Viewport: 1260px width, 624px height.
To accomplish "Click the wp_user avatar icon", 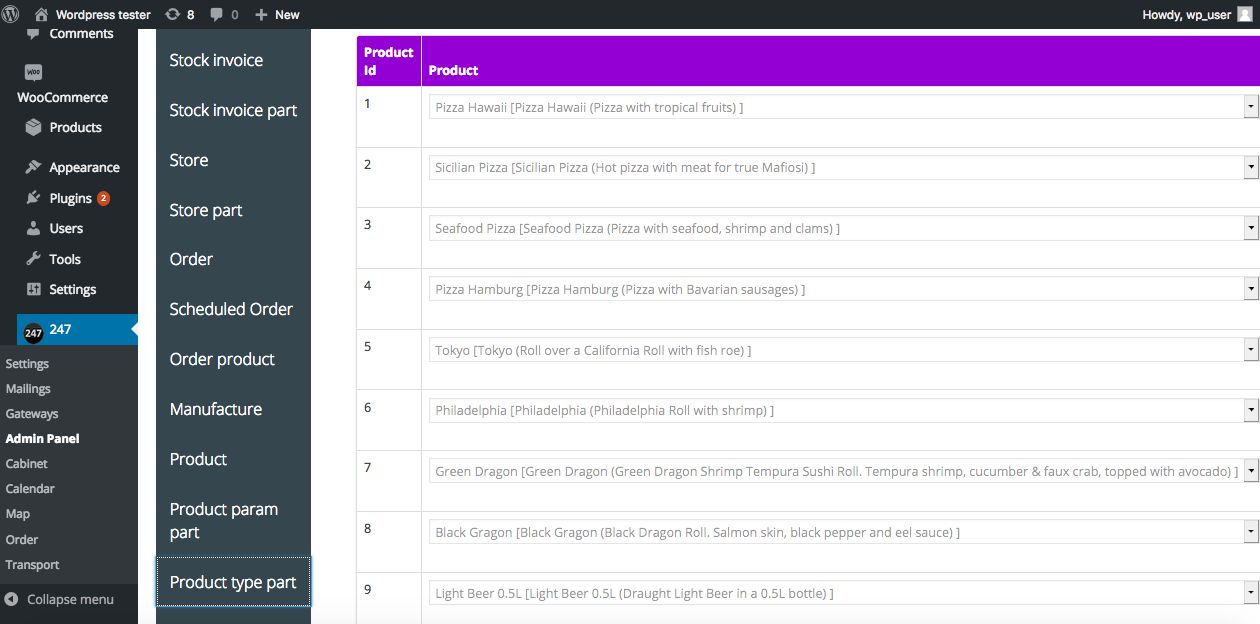I will pos(1244,14).
